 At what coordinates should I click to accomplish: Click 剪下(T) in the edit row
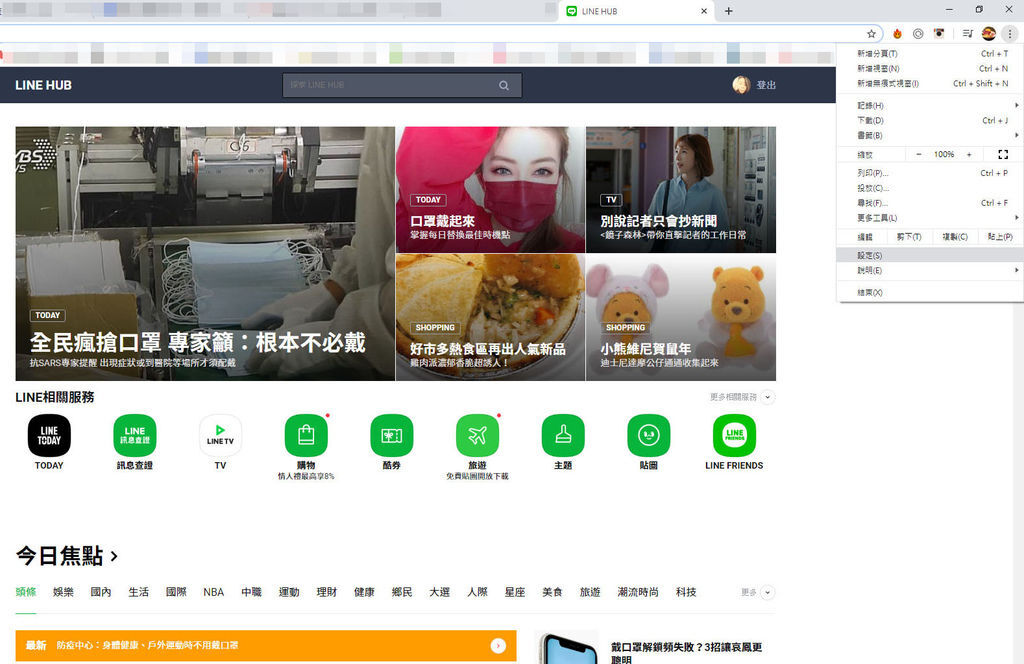[x=908, y=237]
